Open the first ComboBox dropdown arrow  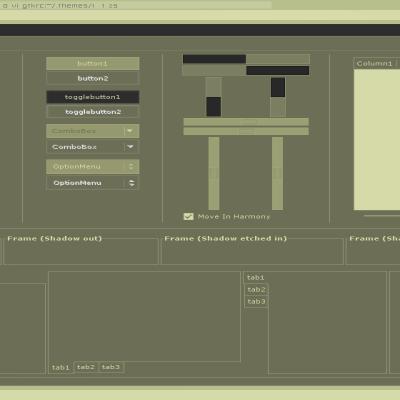tap(130, 131)
